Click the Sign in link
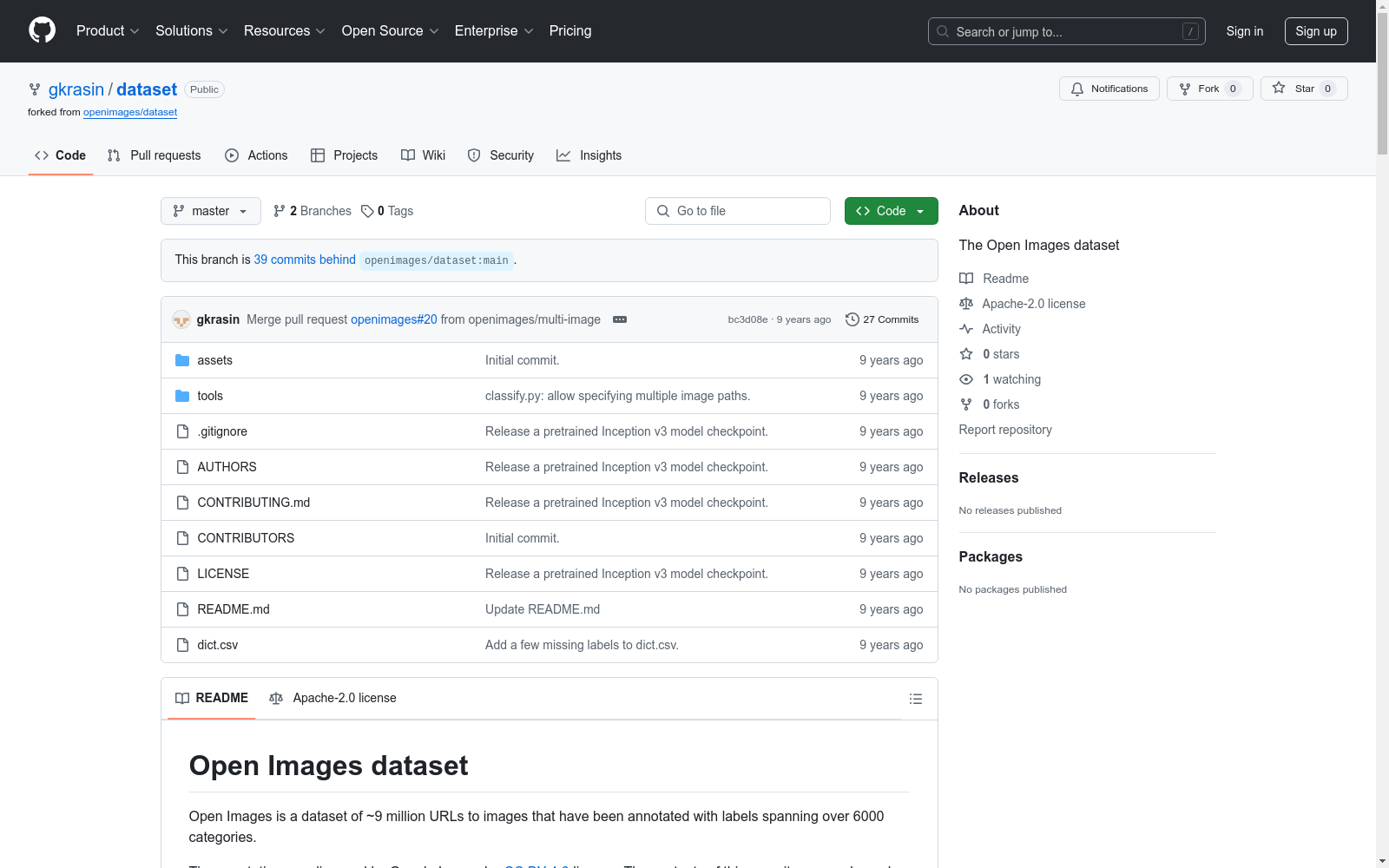 tap(1245, 31)
